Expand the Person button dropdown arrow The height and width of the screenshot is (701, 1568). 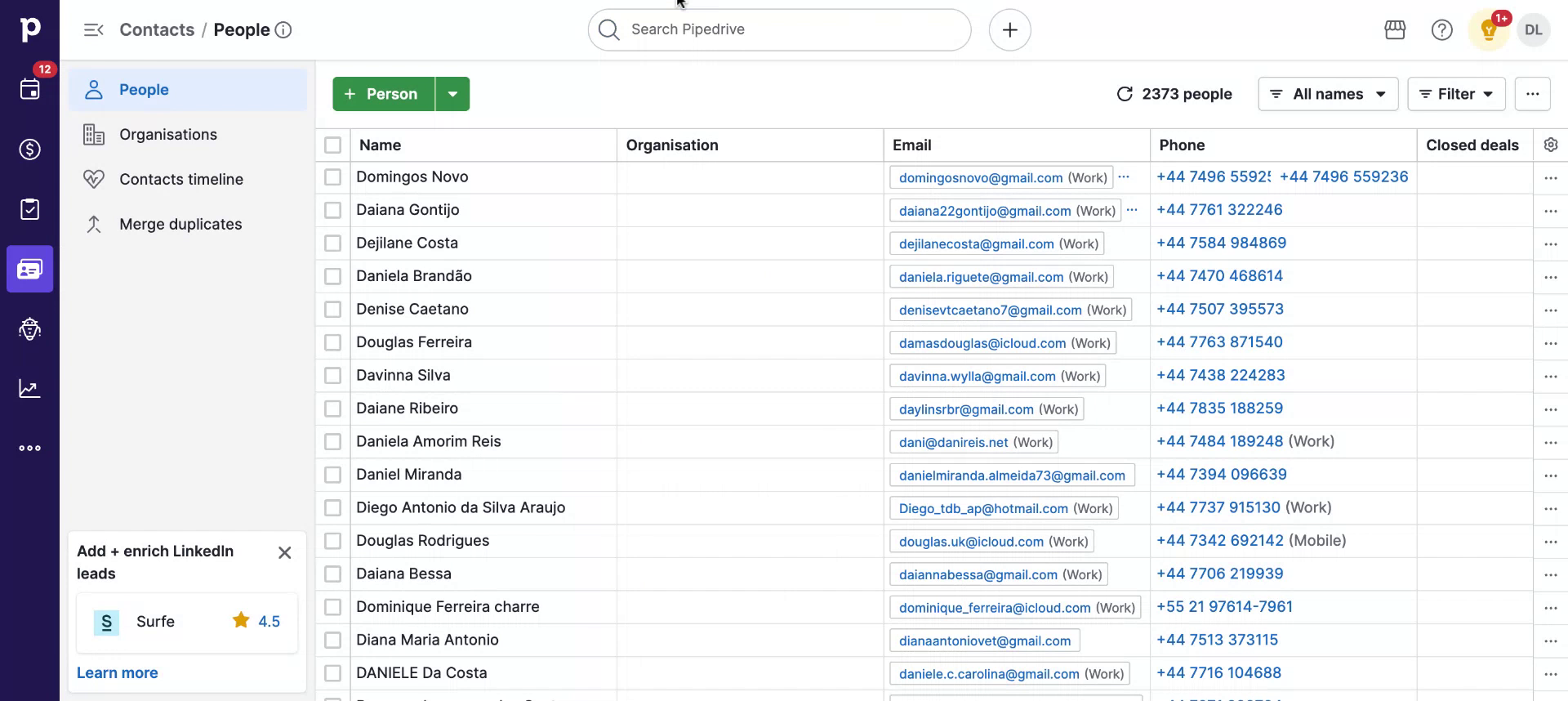point(452,94)
